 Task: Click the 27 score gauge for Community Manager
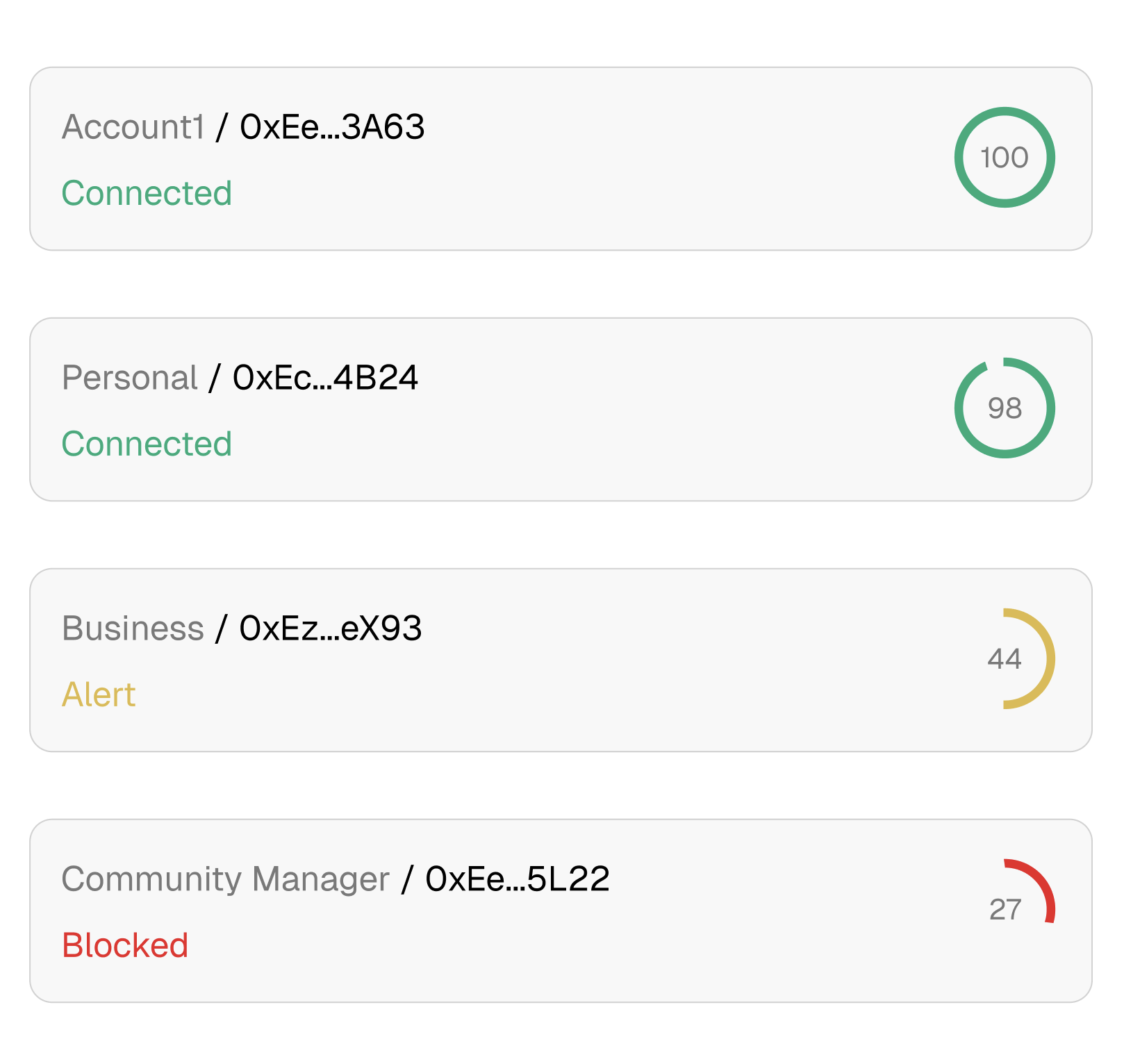(1005, 908)
